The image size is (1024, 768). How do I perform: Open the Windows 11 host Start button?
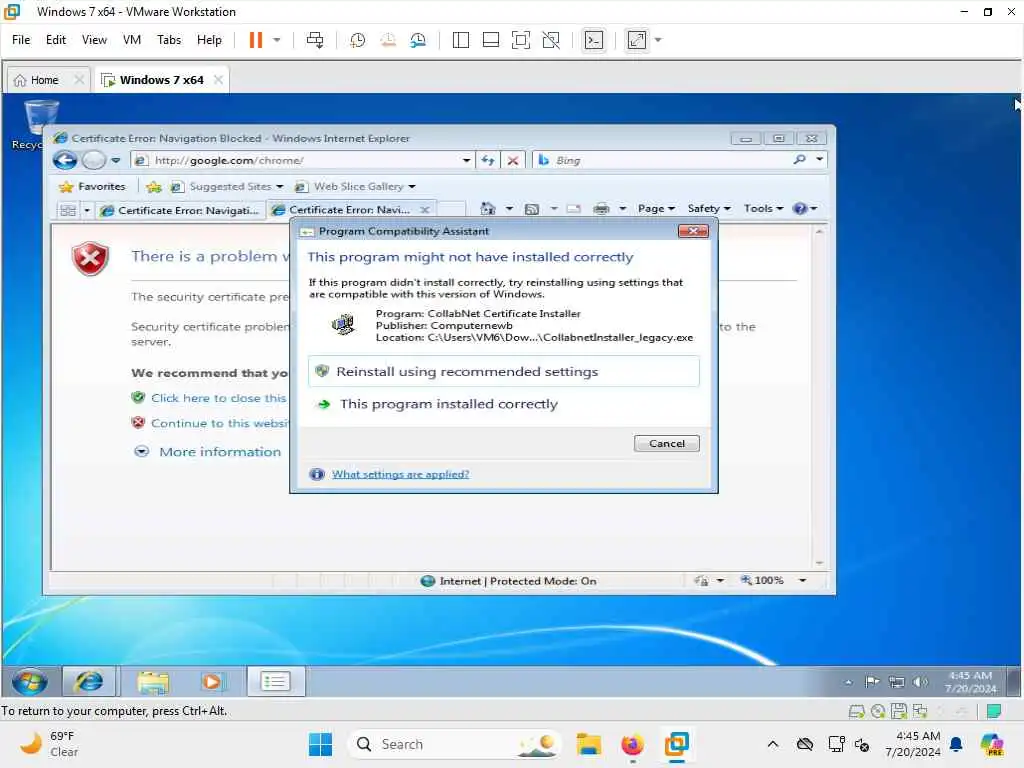[320, 744]
